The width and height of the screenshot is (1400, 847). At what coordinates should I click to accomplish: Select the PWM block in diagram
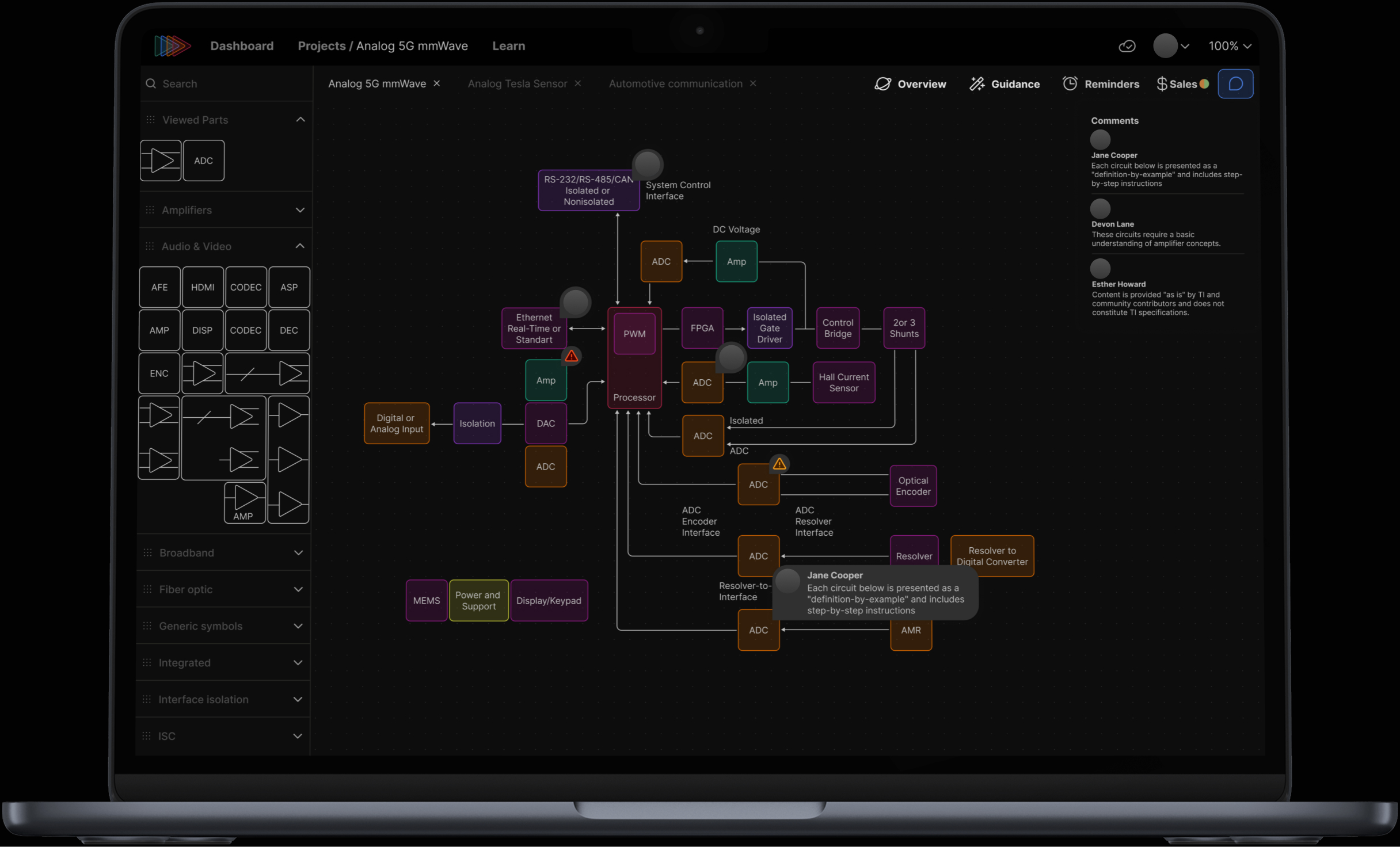coord(634,334)
